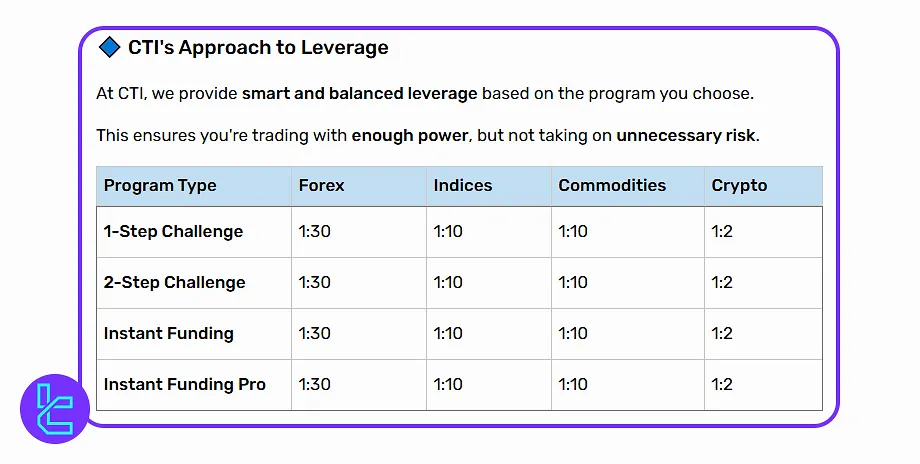Click the 1-Step Challenge row label
The height and width of the screenshot is (464, 920).
coord(173,231)
